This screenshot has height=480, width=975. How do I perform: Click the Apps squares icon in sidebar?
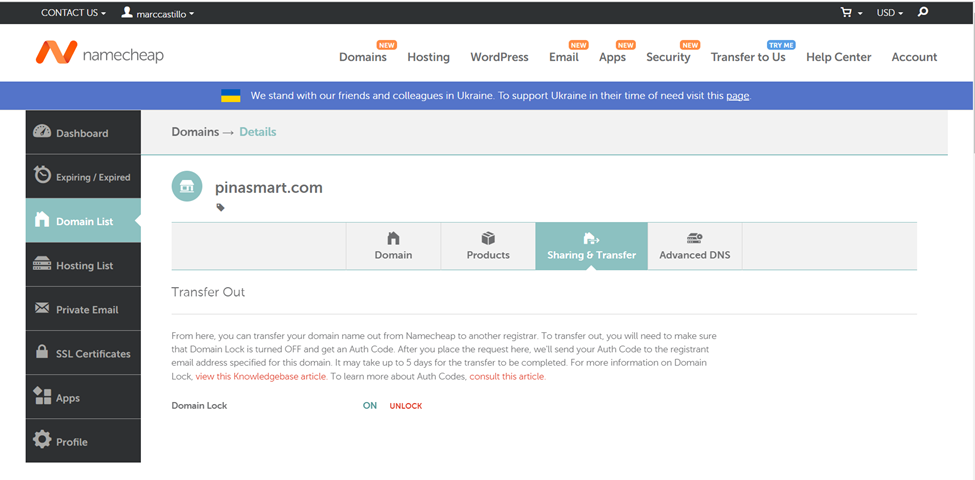[42, 396]
